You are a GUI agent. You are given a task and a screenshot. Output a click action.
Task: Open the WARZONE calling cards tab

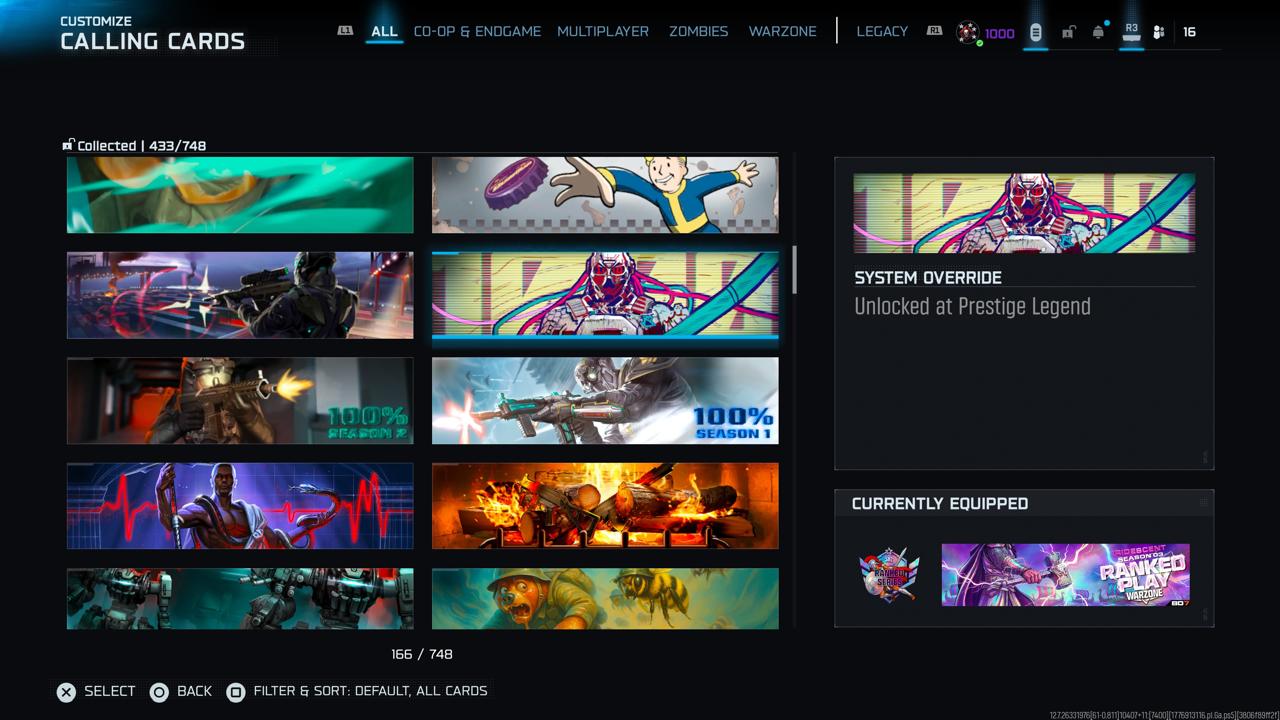(x=783, y=31)
